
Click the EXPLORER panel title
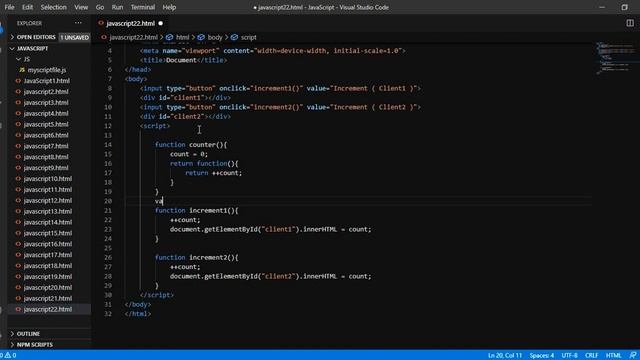[29, 23]
